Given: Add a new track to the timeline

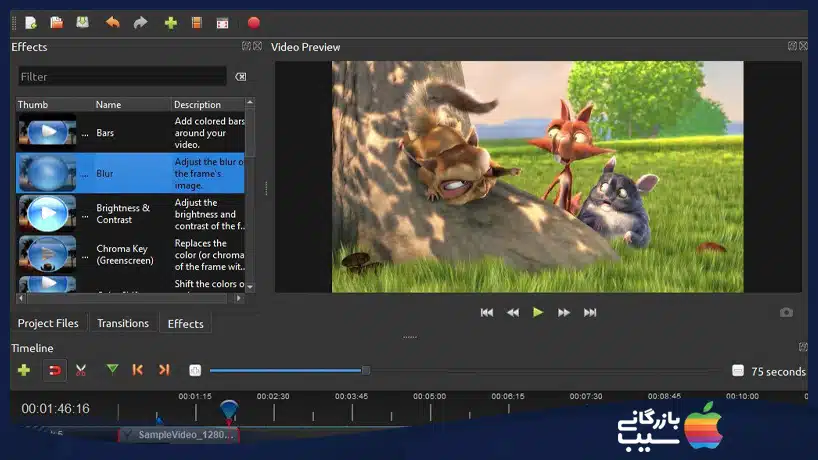Looking at the screenshot, I should click(24, 370).
